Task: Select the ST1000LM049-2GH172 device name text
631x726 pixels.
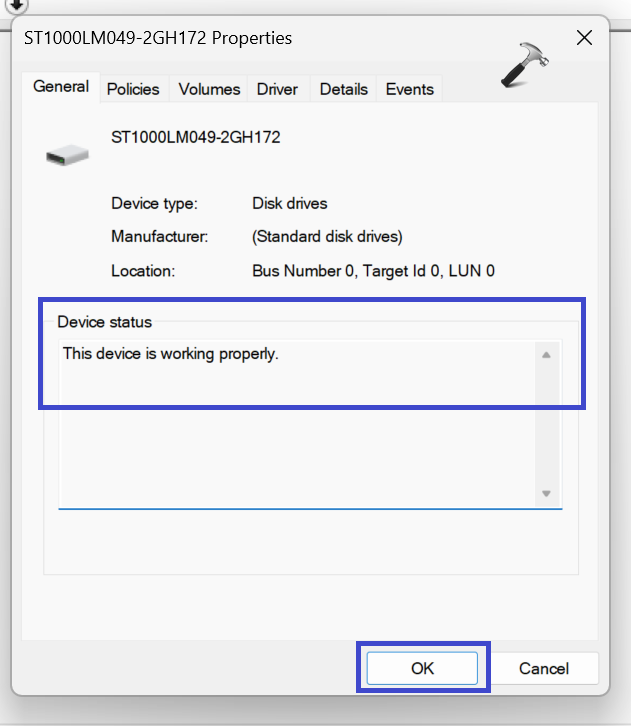Action: pos(195,137)
